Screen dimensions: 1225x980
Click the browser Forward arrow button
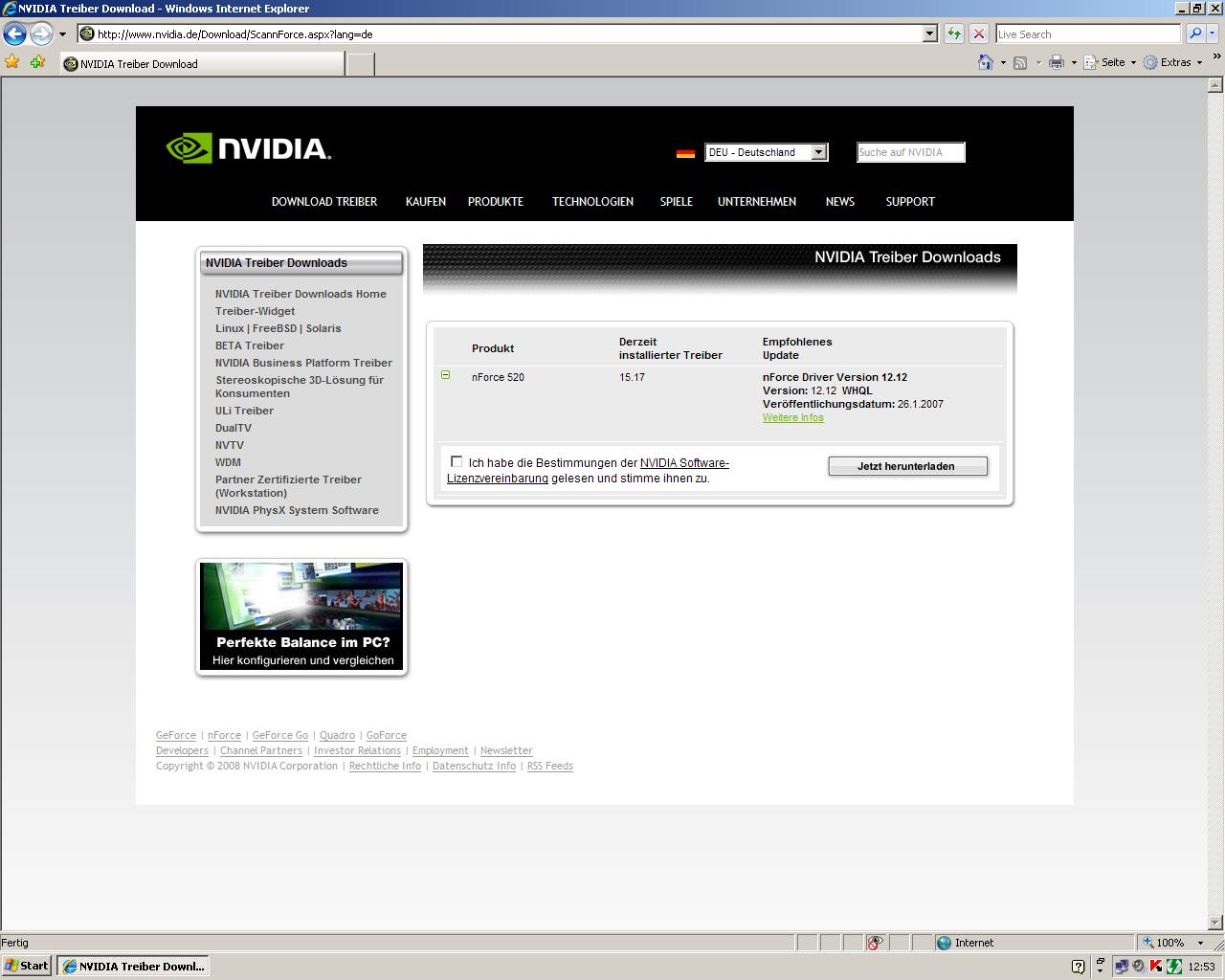click(41, 33)
